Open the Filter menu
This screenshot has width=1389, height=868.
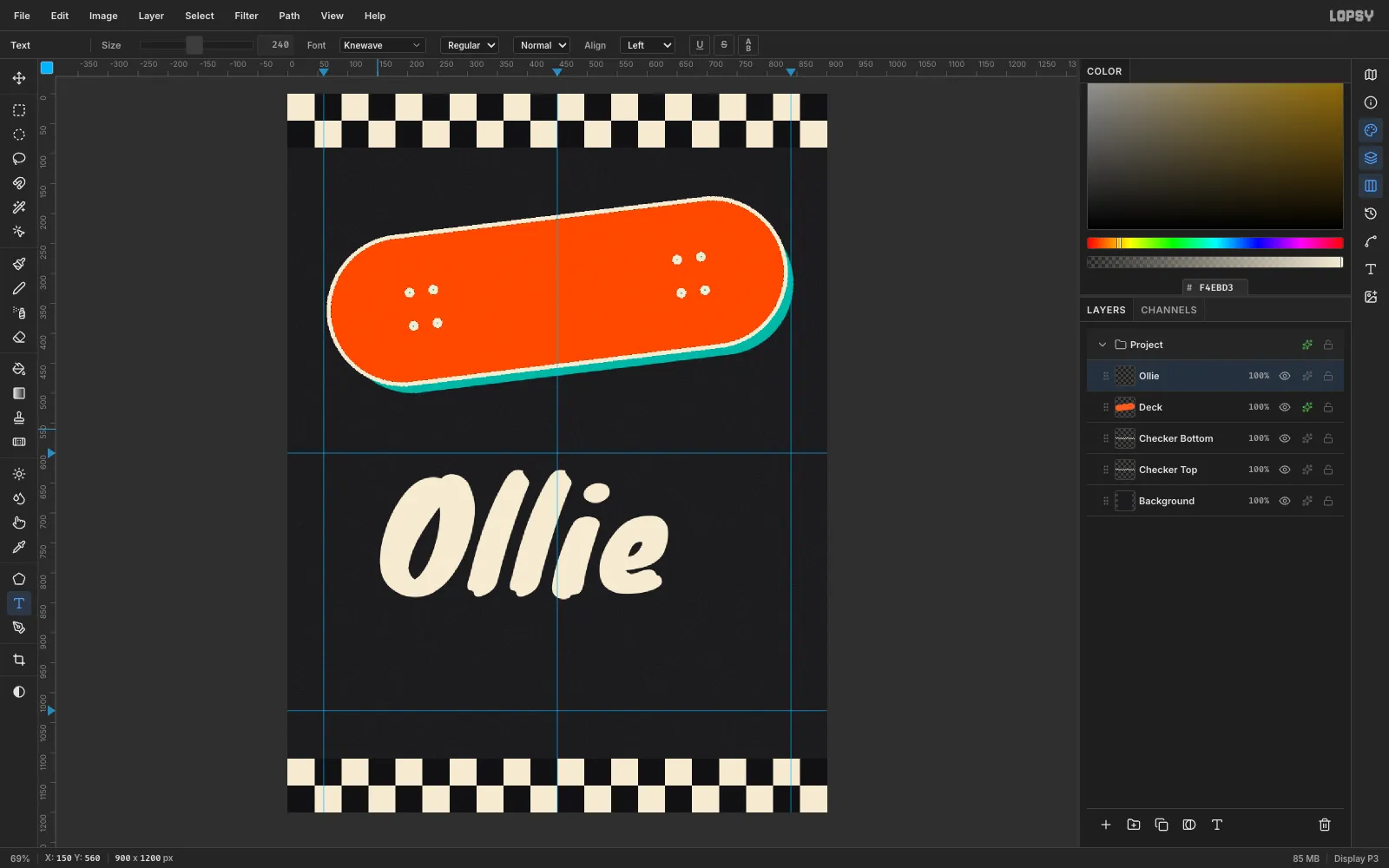pos(247,16)
